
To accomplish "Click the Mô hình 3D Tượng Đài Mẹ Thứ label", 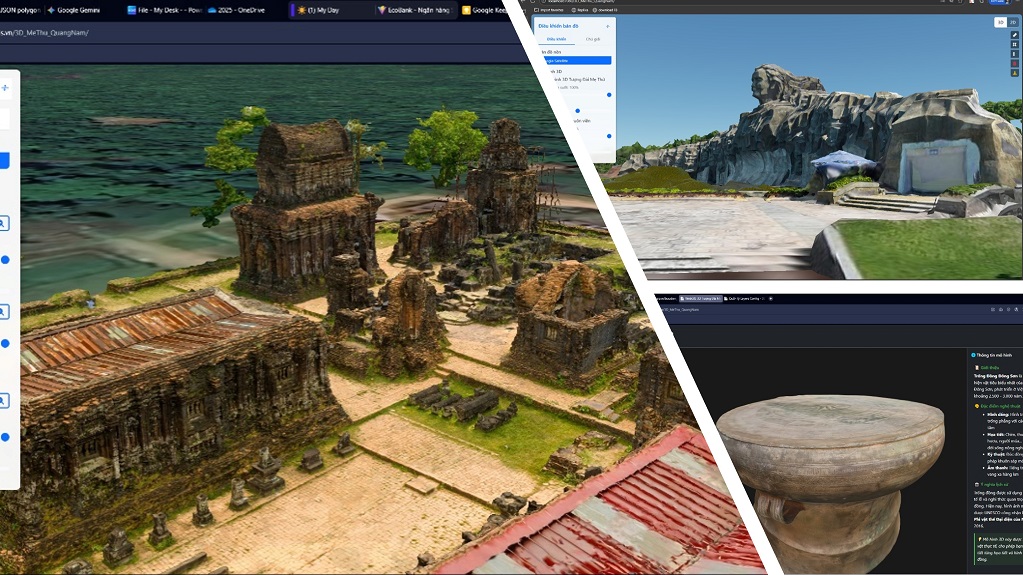I will coord(579,79).
